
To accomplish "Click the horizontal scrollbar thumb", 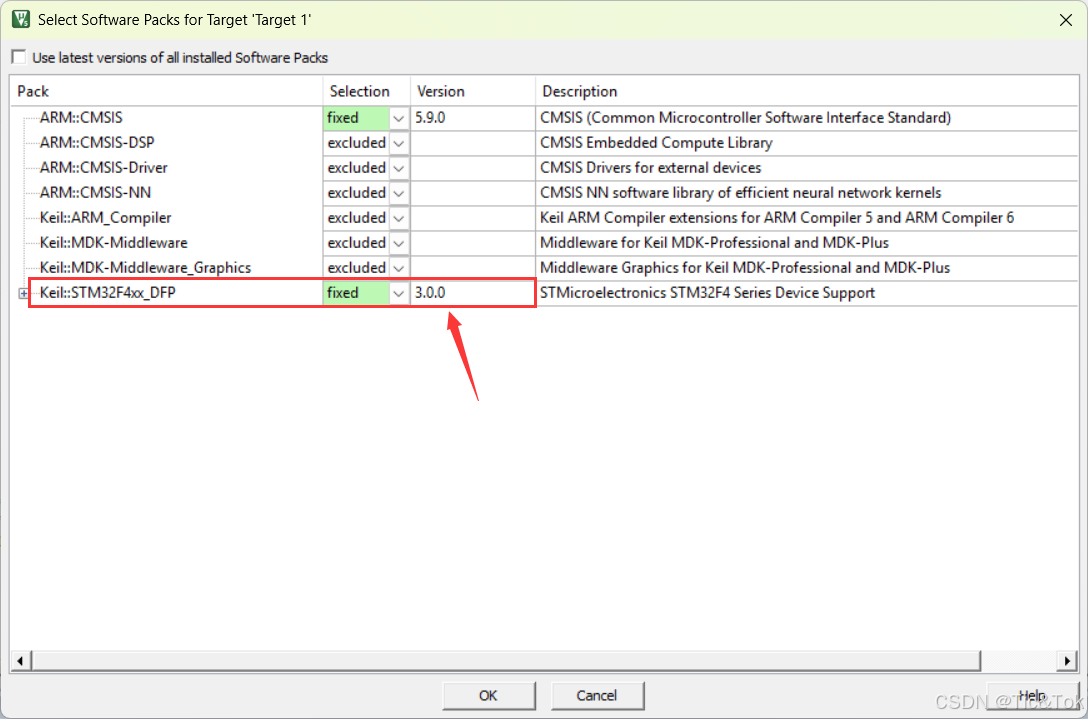I will [505, 661].
